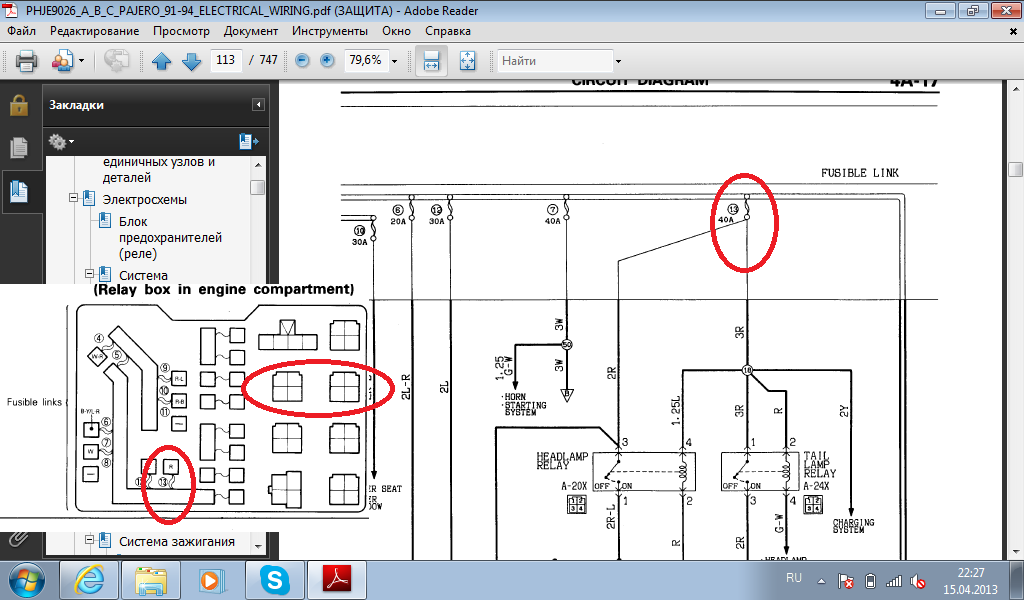Click the muted volume tray icon
The image size is (1024, 600).
[x=918, y=580]
